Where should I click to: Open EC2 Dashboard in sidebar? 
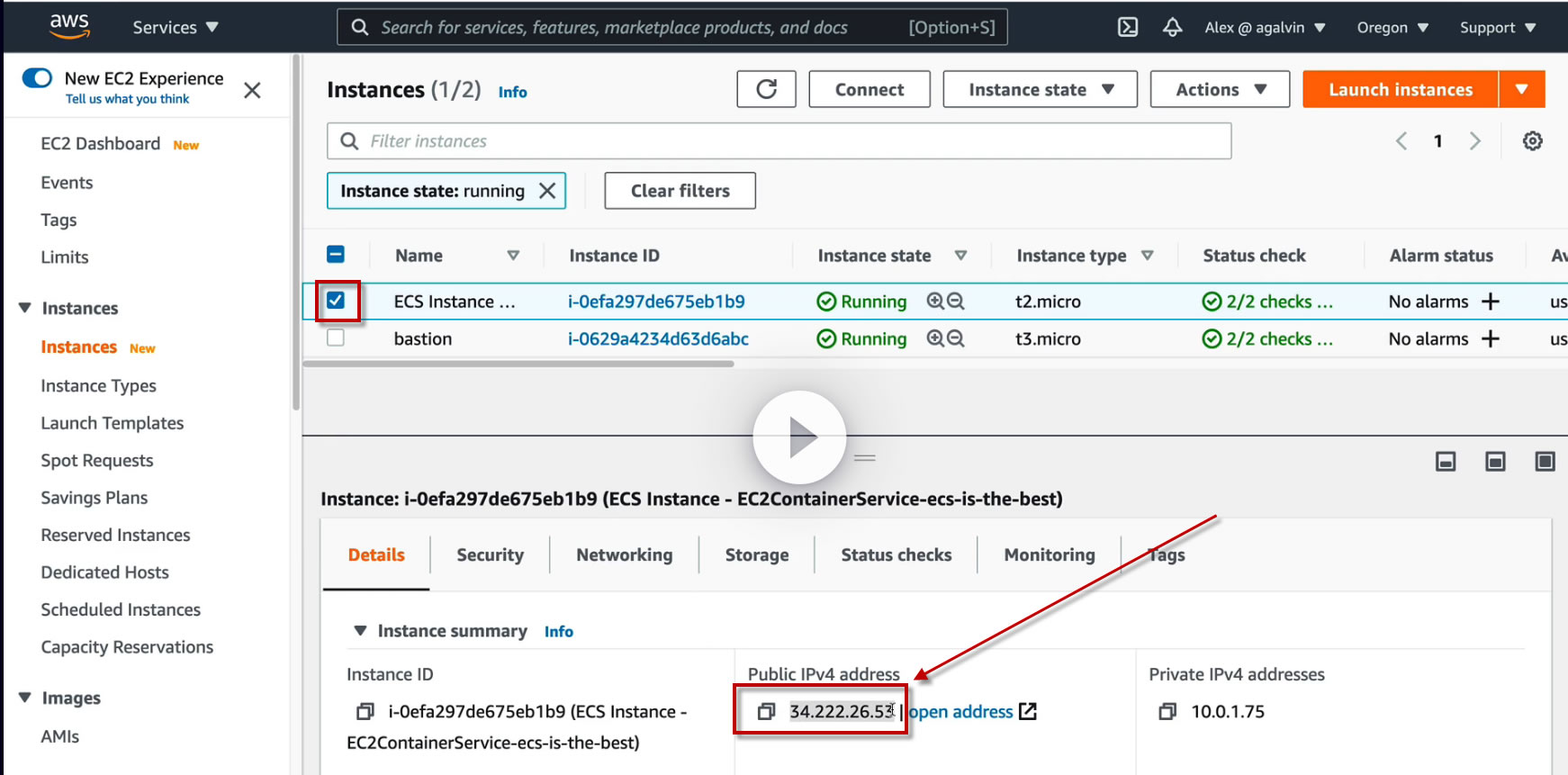click(x=101, y=144)
